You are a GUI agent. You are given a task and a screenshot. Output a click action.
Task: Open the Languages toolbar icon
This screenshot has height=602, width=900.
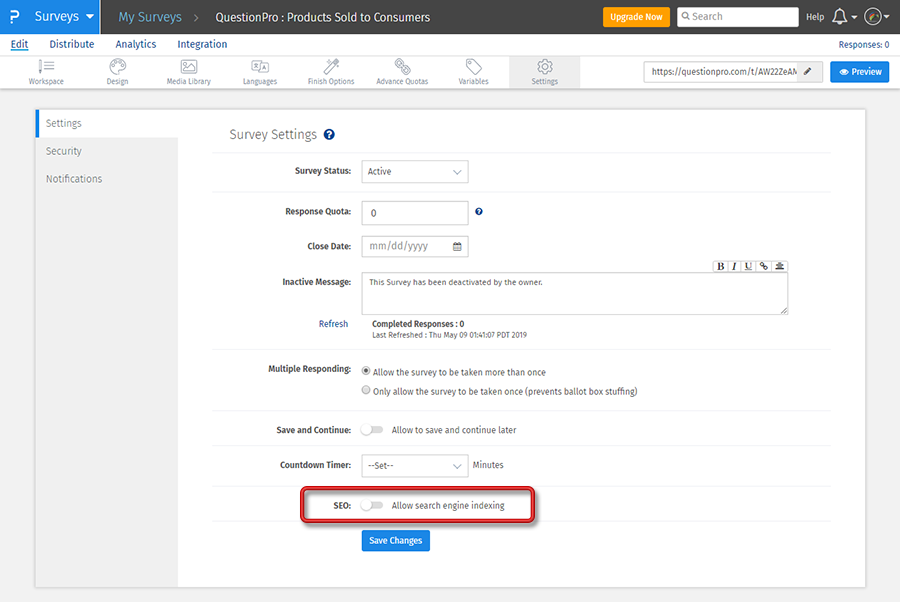click(x=259, y=71)
